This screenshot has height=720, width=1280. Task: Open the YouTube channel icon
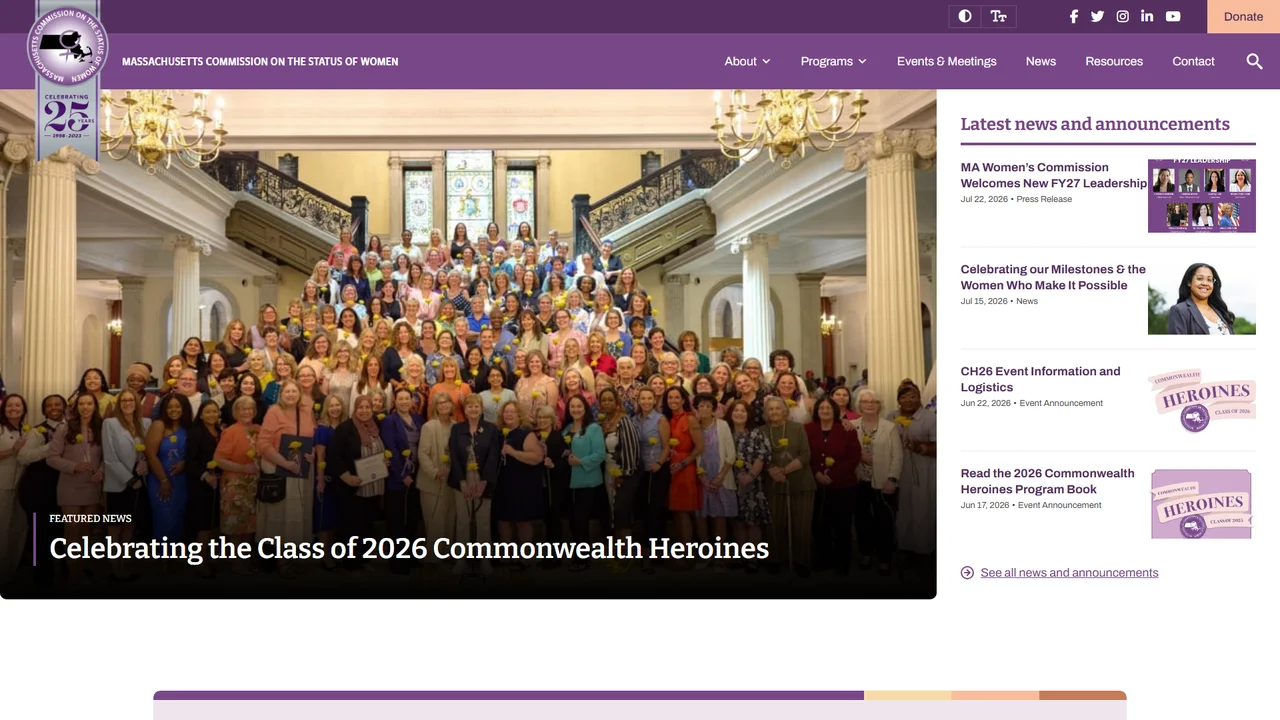coord(1173,16)
